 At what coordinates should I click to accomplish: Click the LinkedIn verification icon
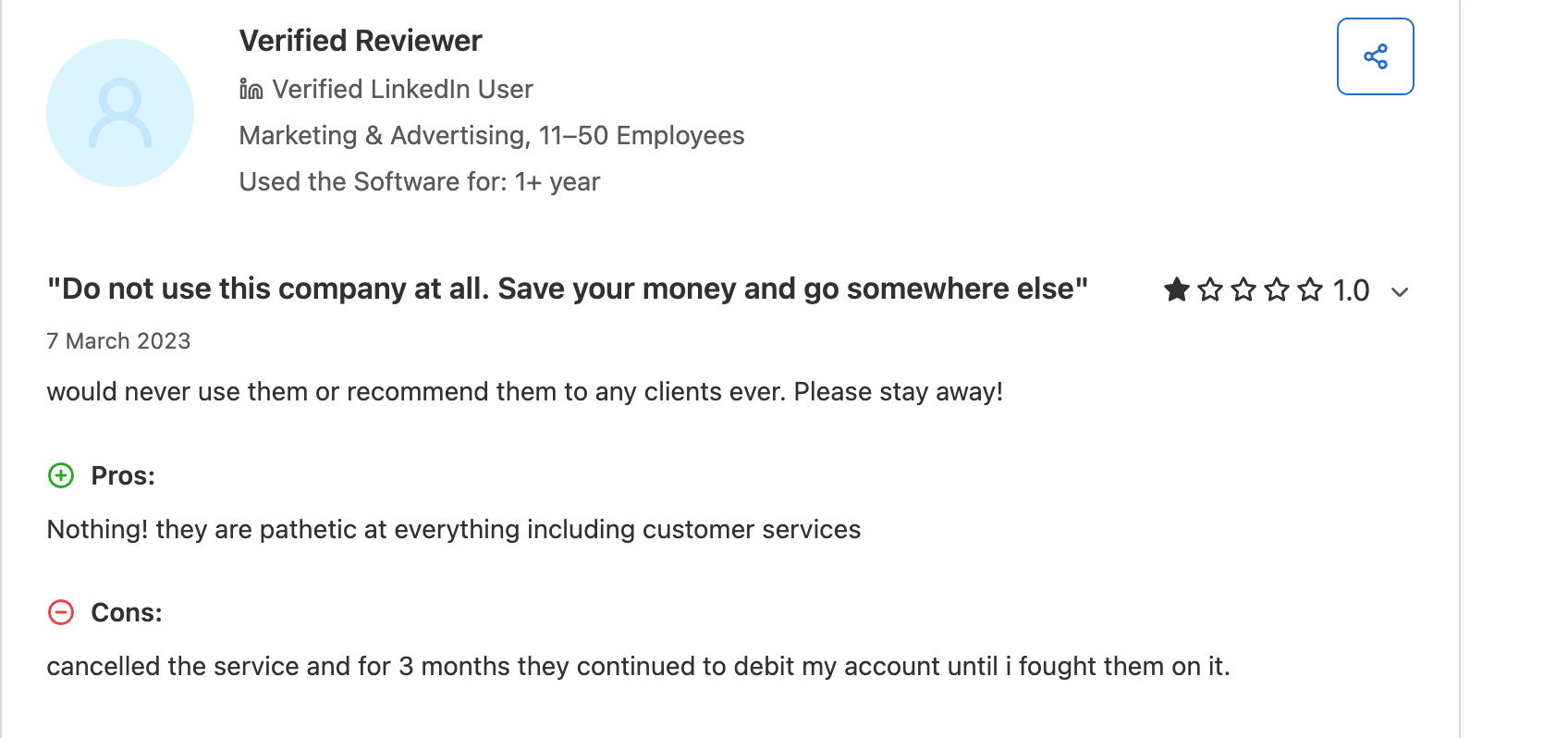coord(251,89)
